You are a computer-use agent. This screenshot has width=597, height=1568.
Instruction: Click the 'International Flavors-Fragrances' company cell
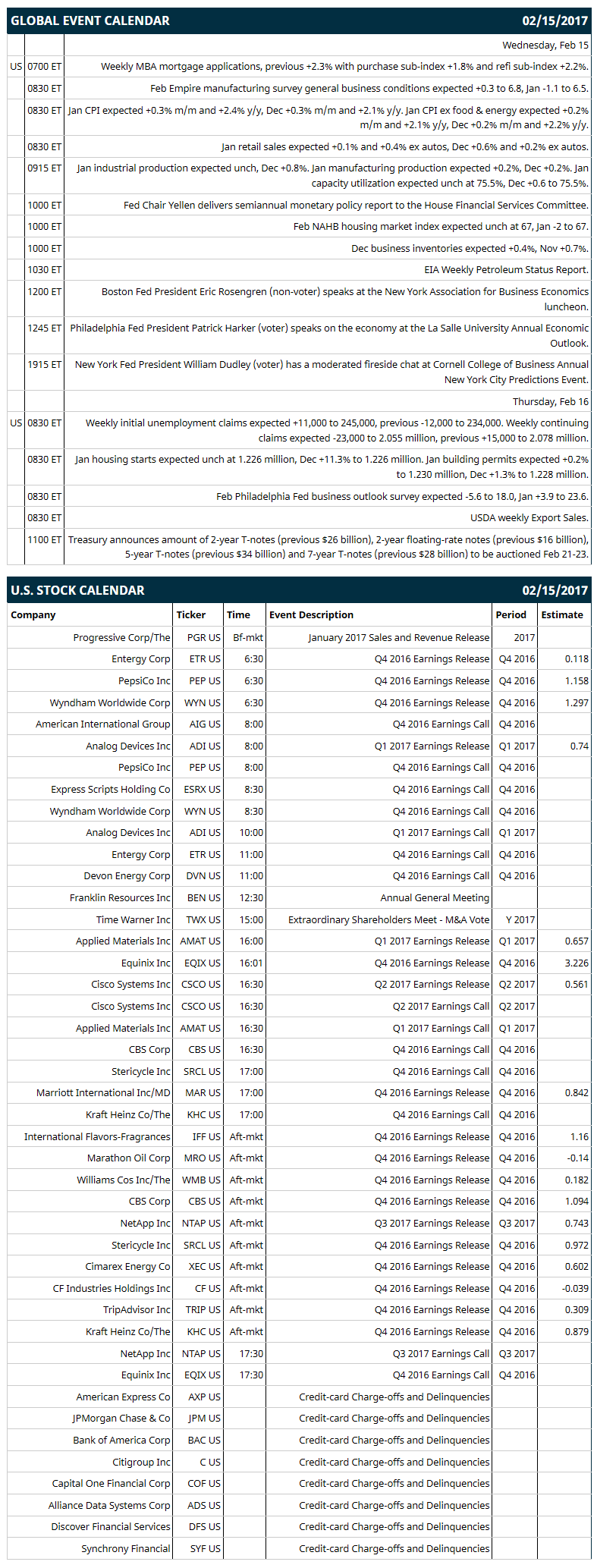(x=97, y=1136)
